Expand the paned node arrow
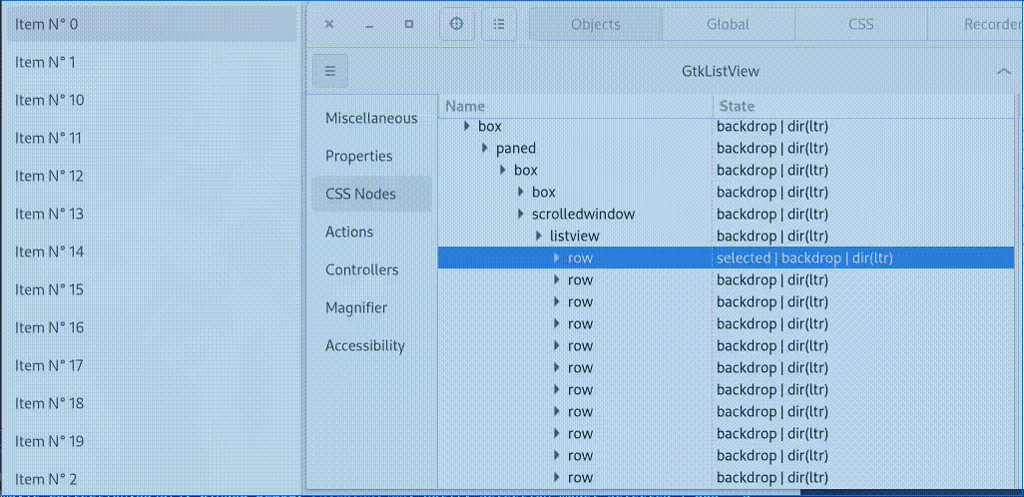 click(x=485, y=148)
